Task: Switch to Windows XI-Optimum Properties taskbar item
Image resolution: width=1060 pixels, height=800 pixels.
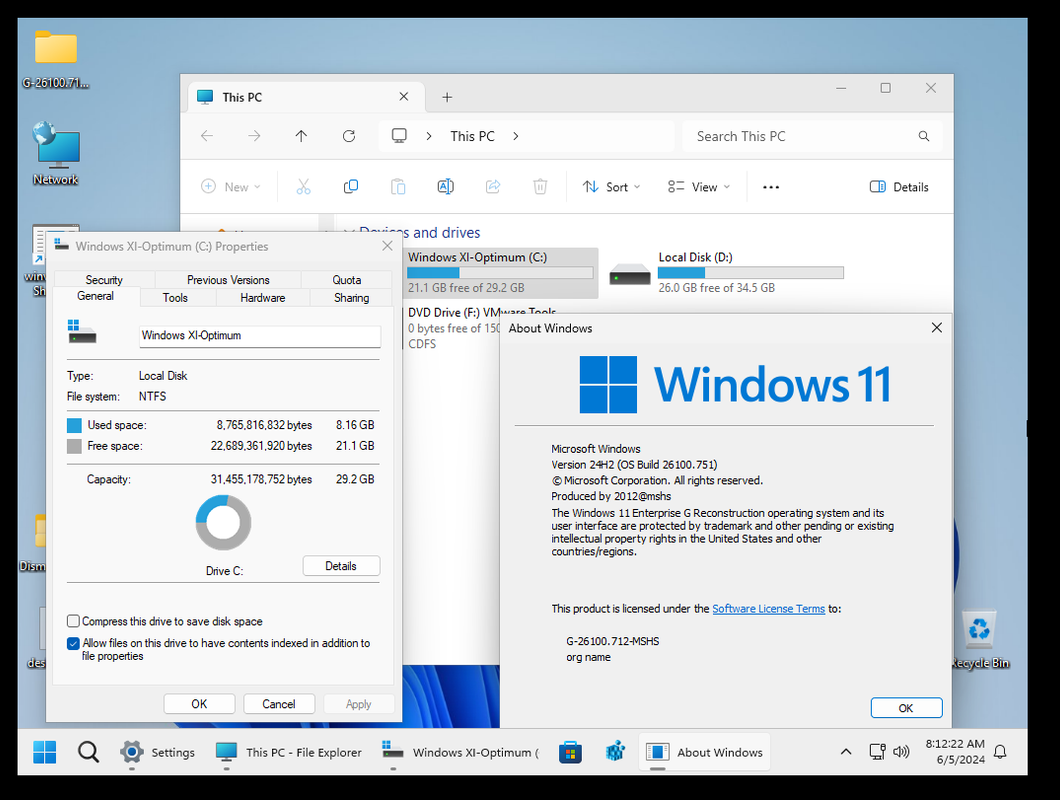Action: point(460,752)
